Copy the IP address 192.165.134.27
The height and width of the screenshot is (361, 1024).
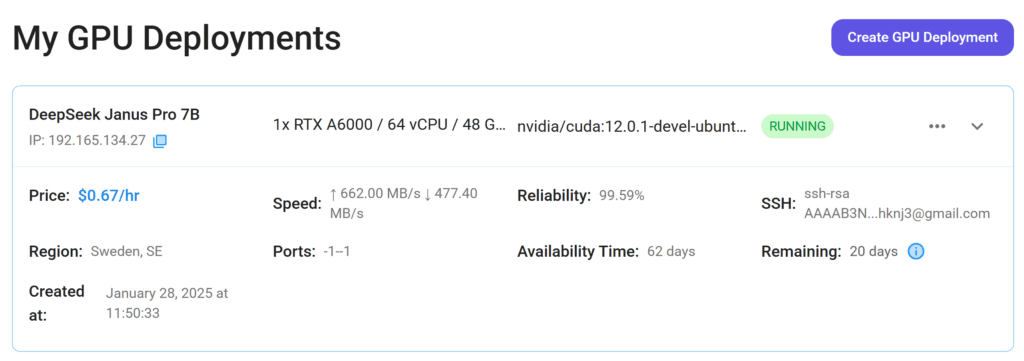click(160, 141)
